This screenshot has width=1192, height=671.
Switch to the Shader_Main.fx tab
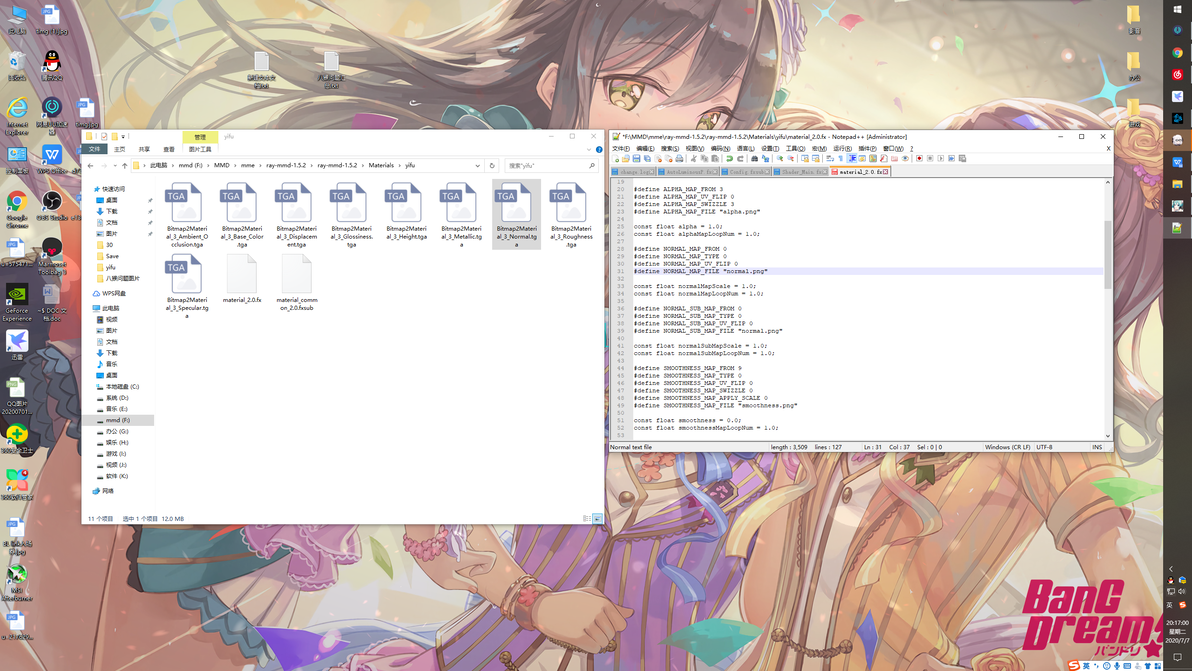pyautogui.click(x=800, y=172)
